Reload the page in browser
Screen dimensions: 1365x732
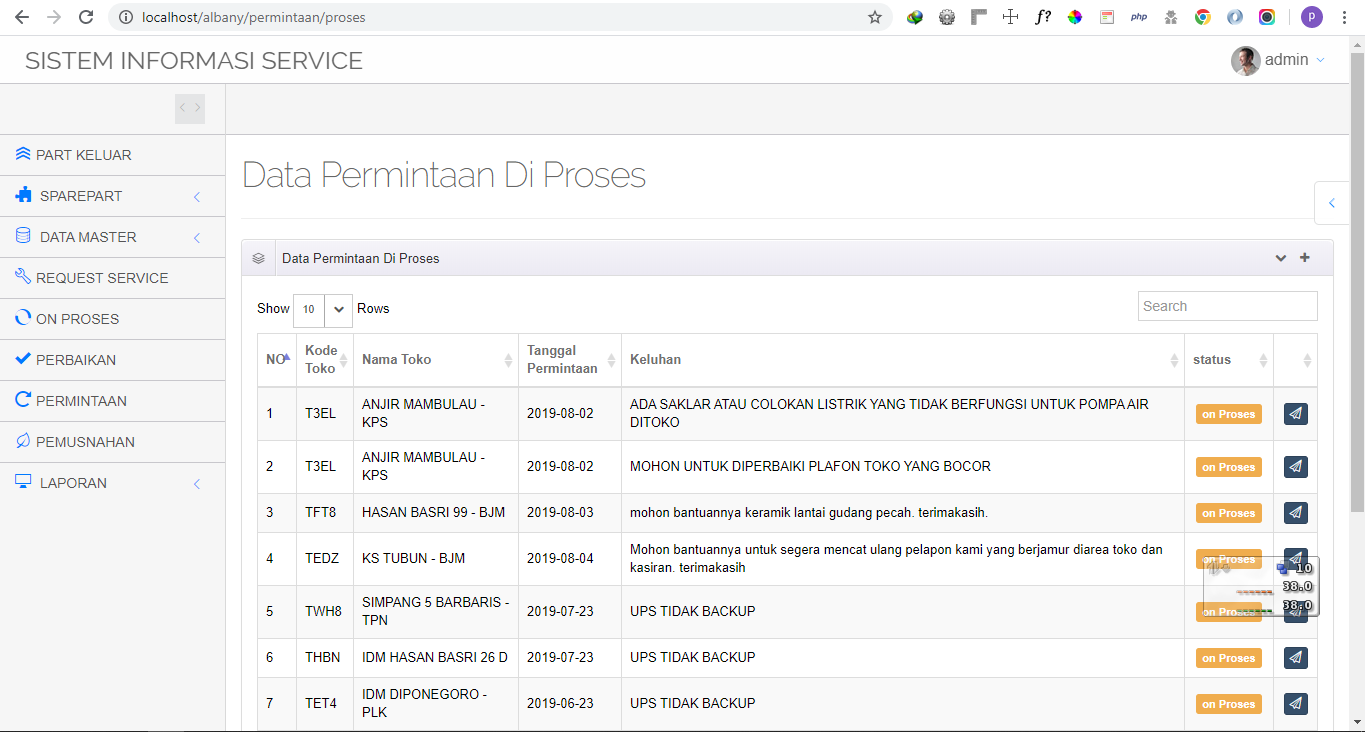pos(86,17)
